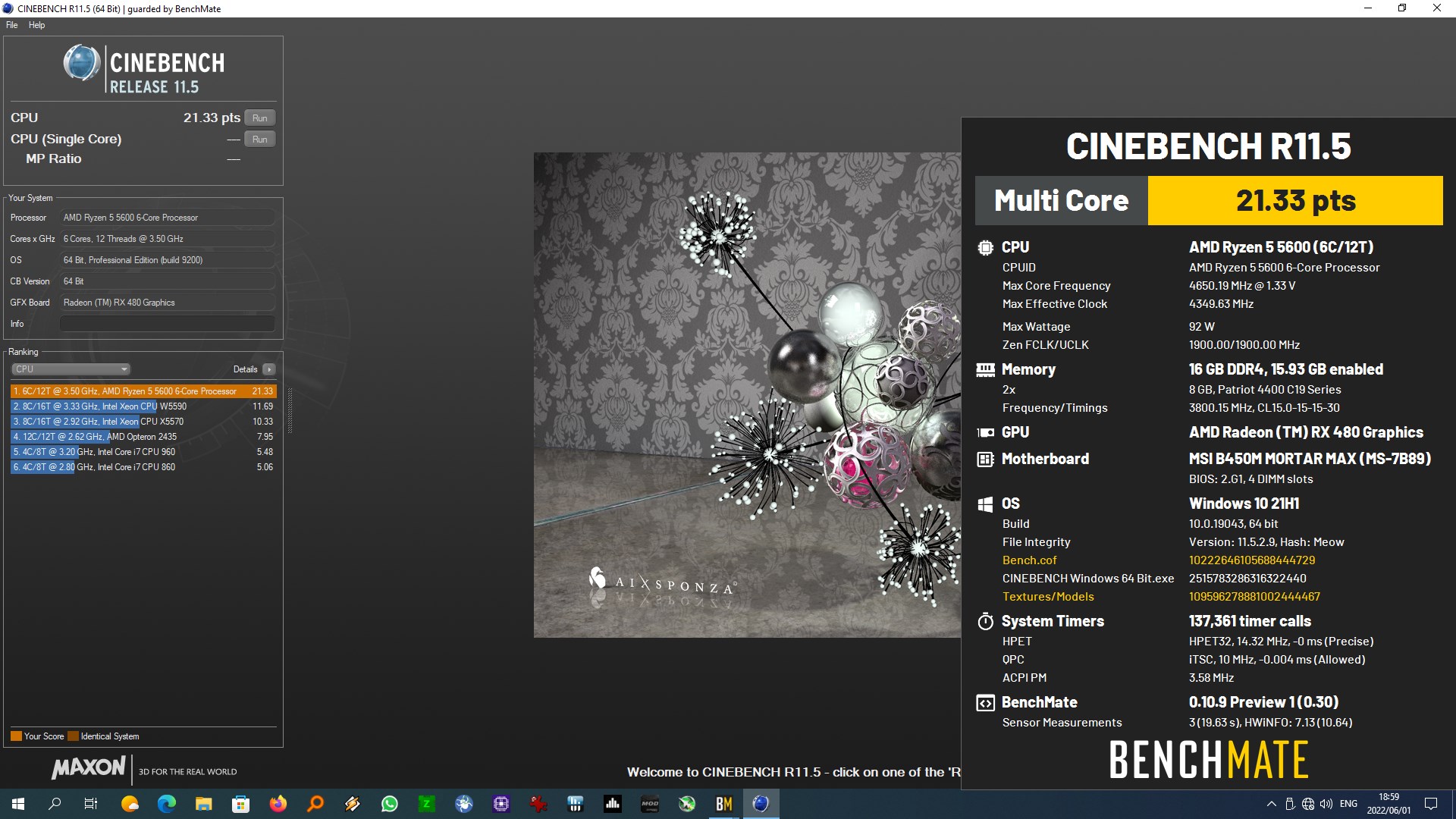Click the Identical System brown legend swatch
Image resolution: width=1456 pixels, height=819 pixels.
[73, 736]
